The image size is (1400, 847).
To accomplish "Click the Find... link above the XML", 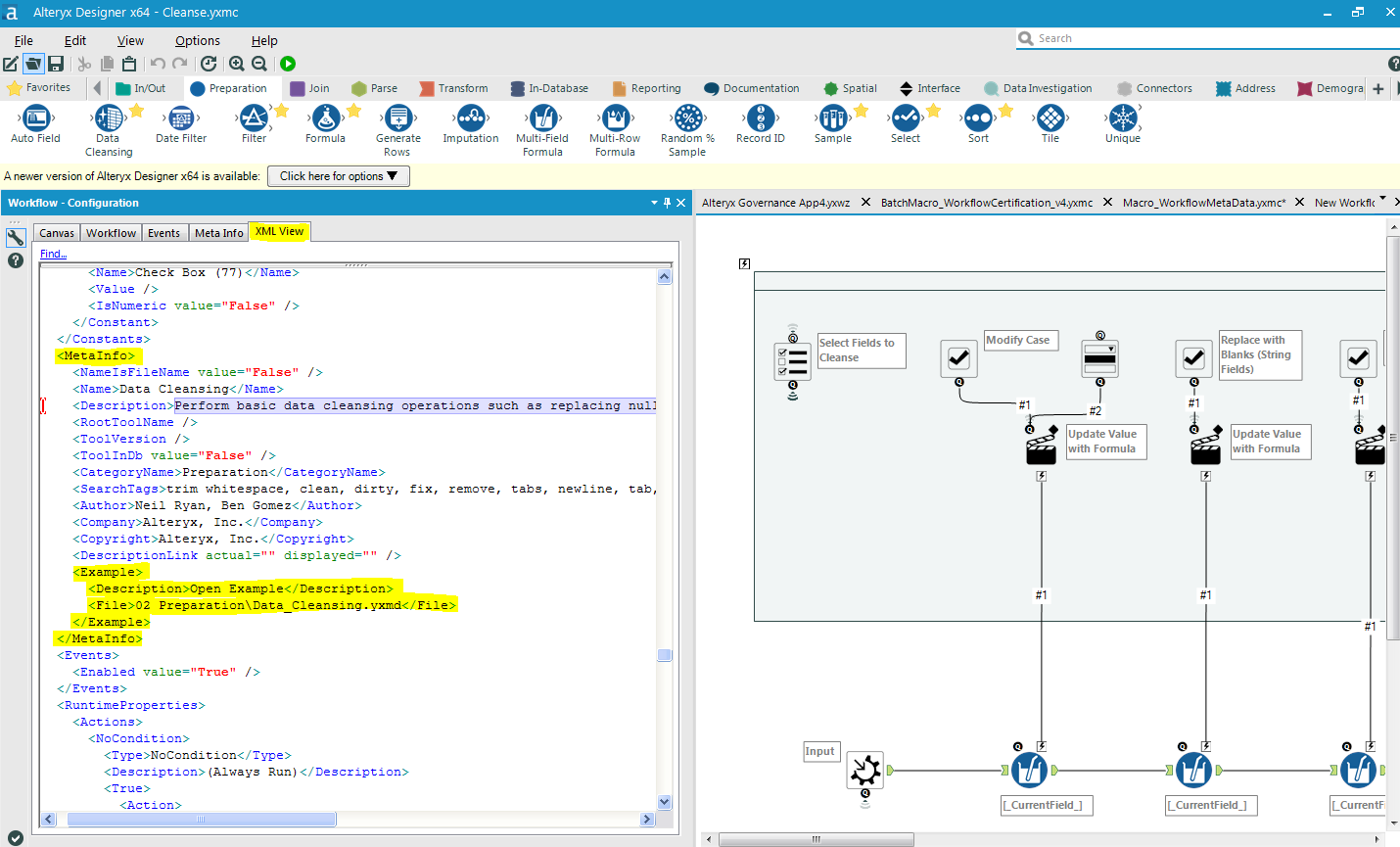I will [x=52, y=253].
